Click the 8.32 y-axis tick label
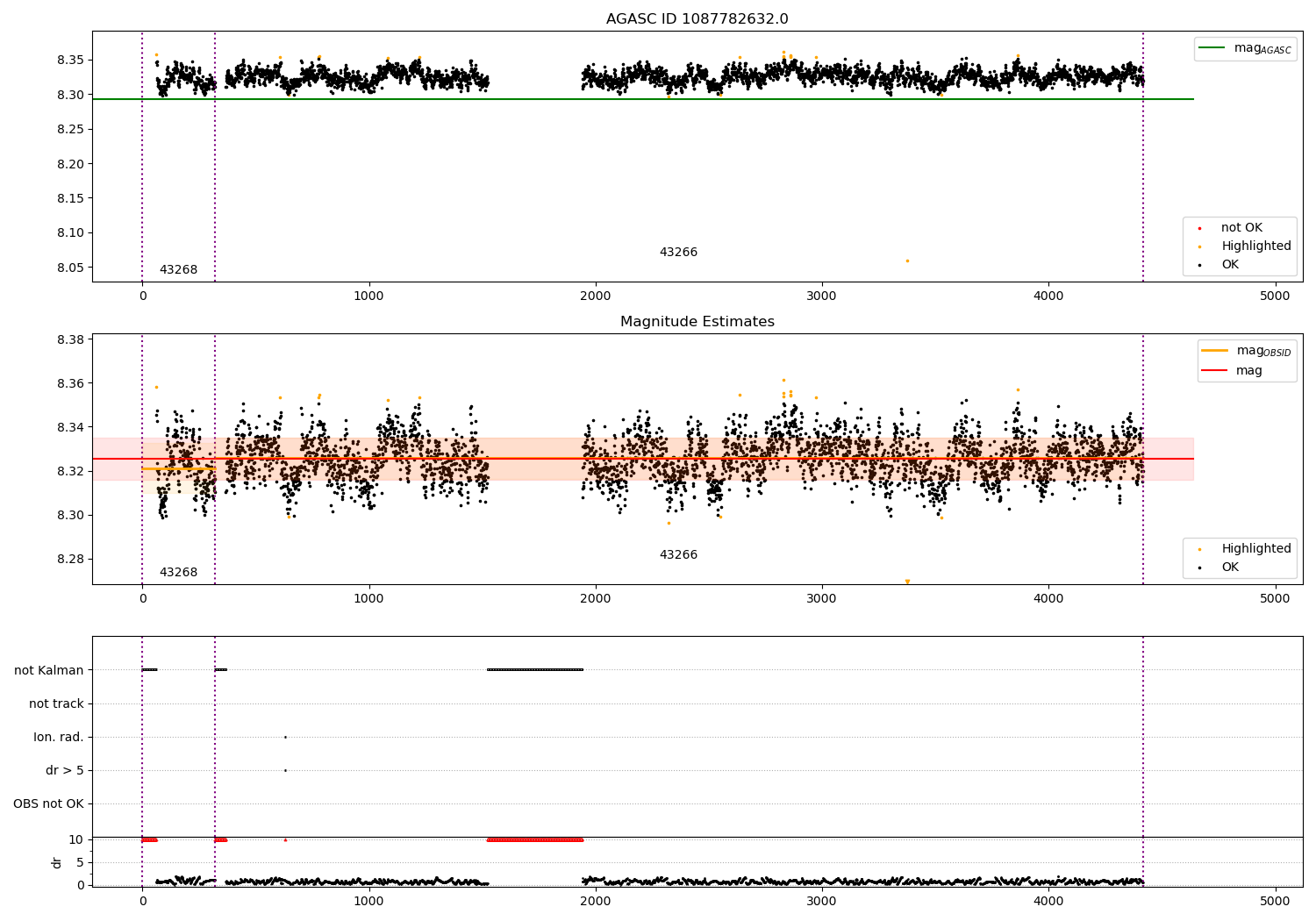The image size is (1316, 921). click(71, 472)
